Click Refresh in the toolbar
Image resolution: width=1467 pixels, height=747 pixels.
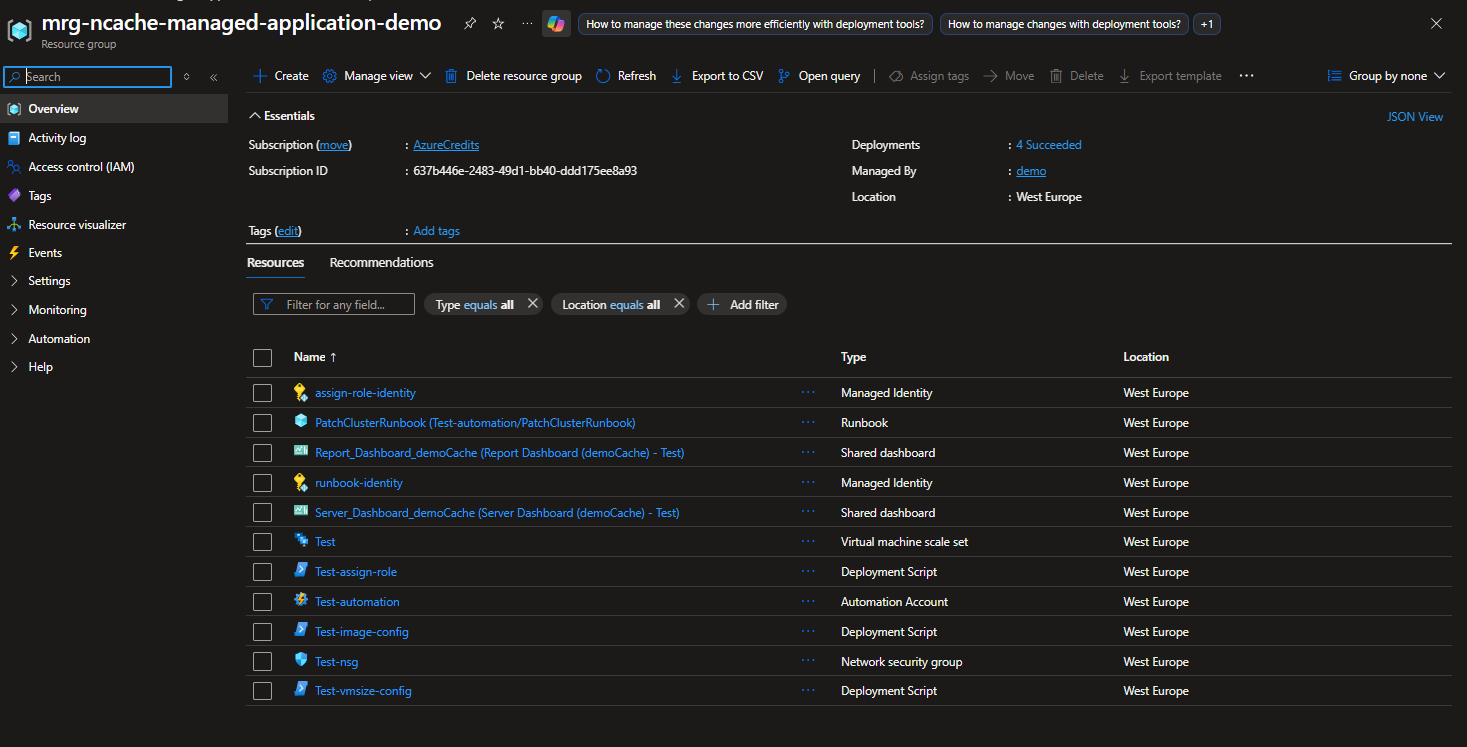click(x=626, y=76)
